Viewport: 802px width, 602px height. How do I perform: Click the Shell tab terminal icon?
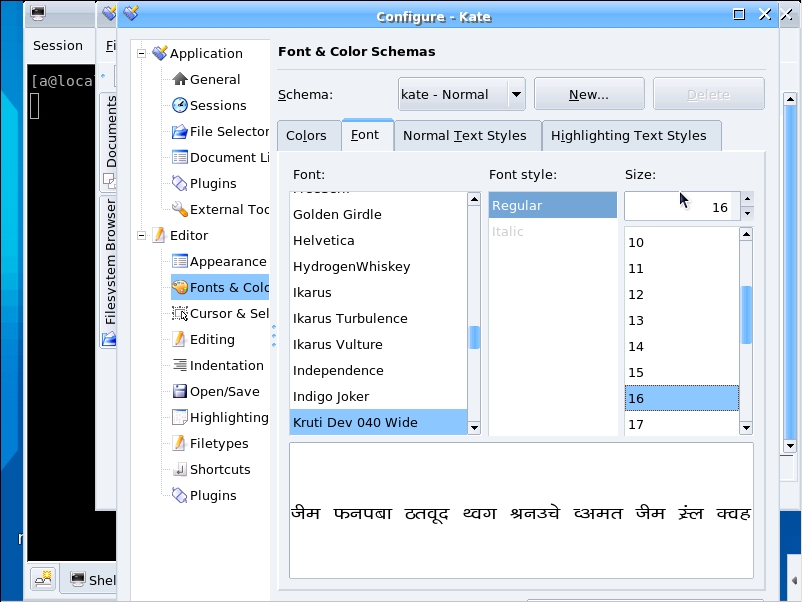pos(78,579)
